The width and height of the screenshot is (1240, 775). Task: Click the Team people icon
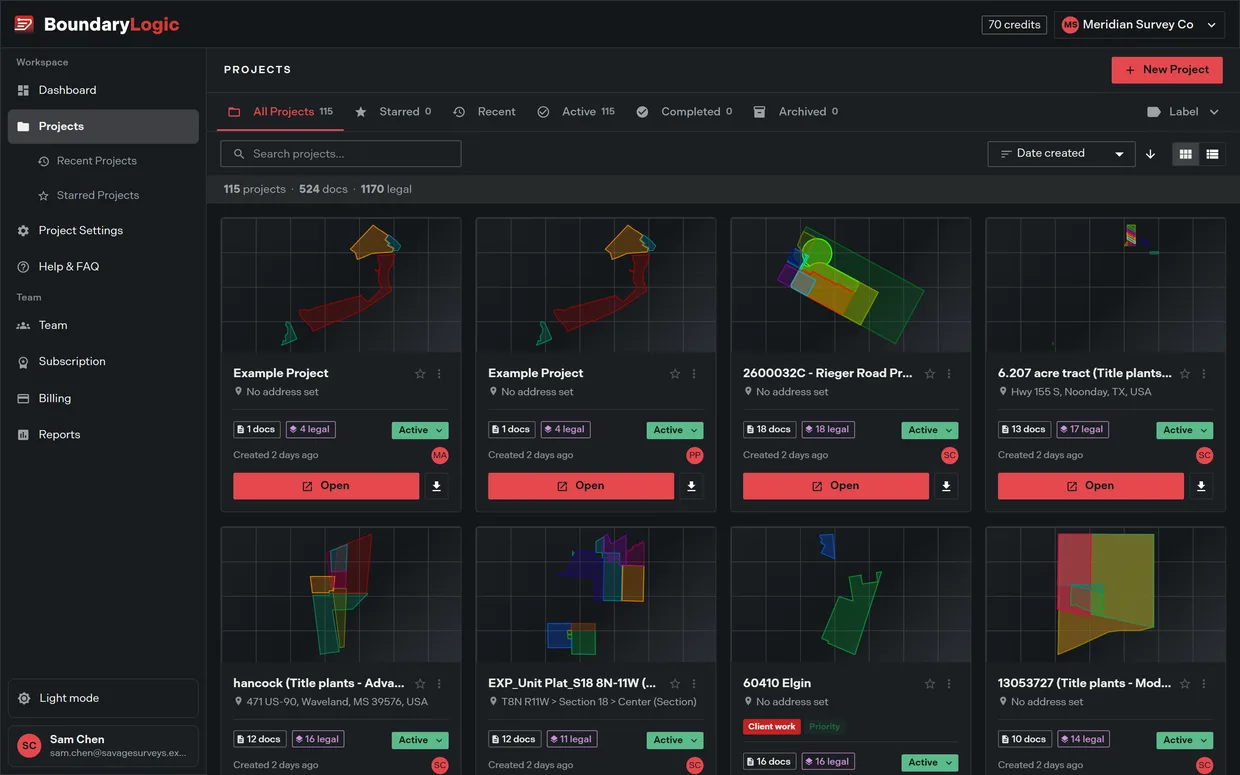click(23, 326)
